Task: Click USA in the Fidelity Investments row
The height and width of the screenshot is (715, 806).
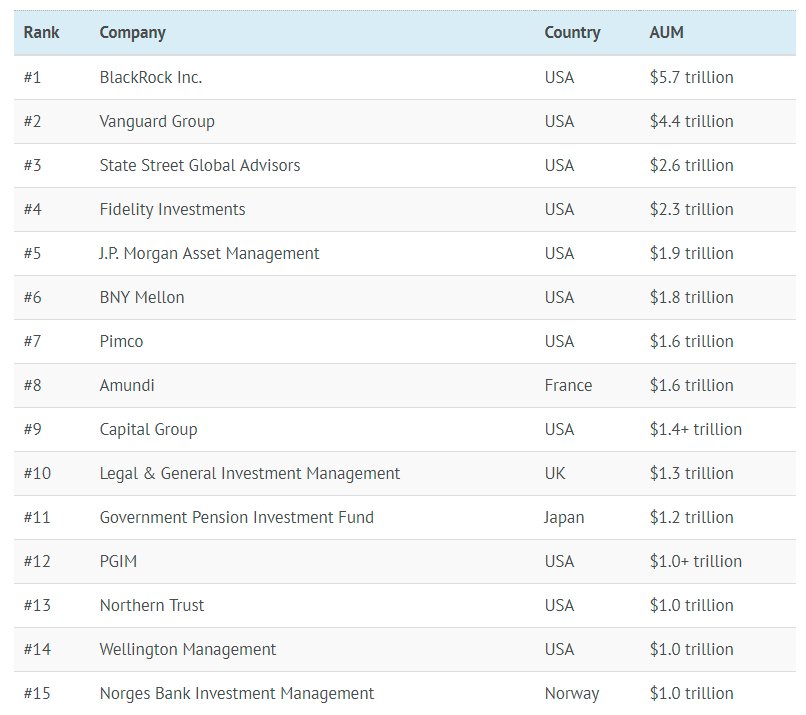Action: [x=559, y=209]
